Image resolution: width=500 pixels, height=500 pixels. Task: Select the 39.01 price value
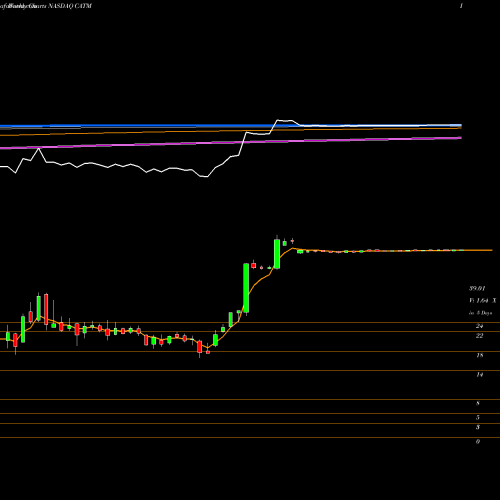[477, 288]
